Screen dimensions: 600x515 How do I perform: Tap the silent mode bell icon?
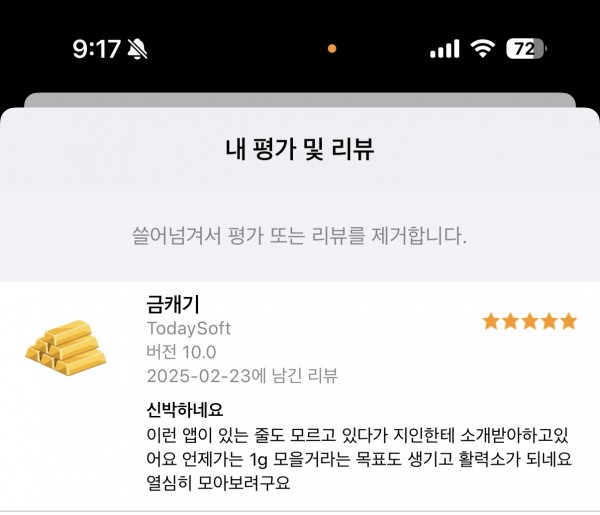click(137, 49)
